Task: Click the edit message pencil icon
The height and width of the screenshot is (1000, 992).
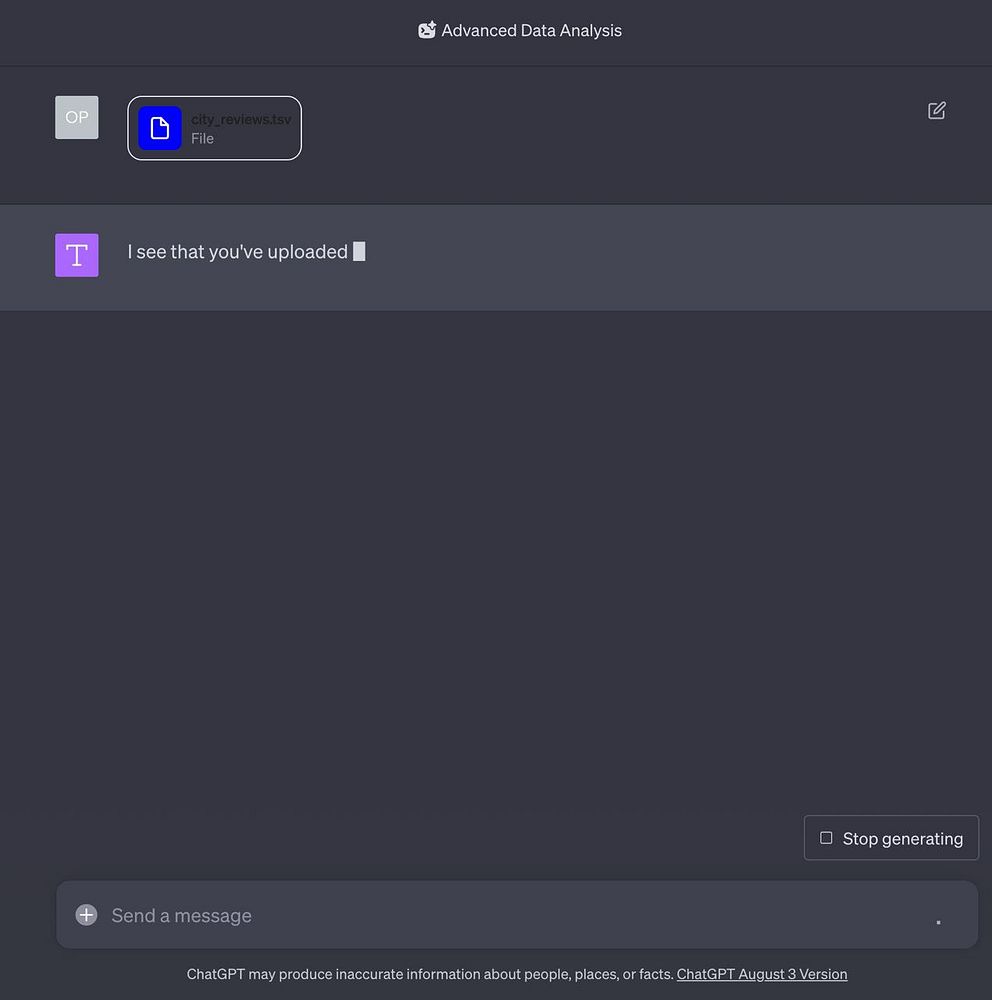Action: tap(936, 111)
